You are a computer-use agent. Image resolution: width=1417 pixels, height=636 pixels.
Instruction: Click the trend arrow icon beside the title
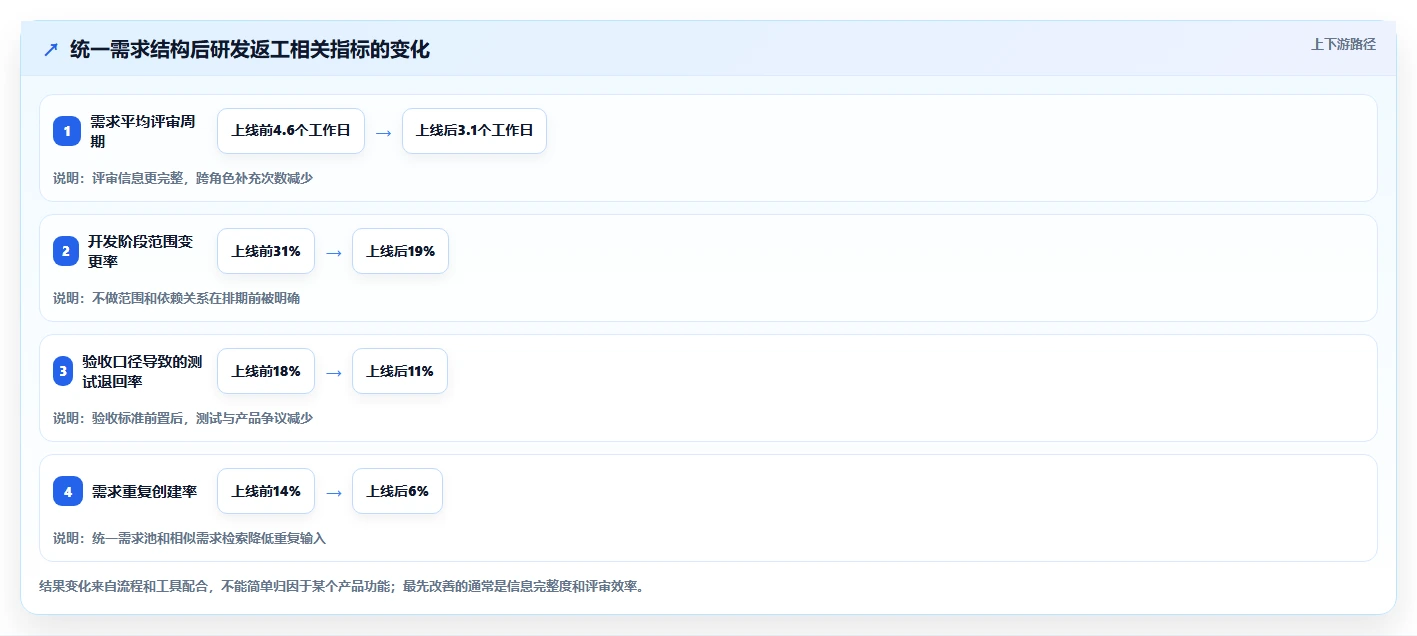pyautogui.click(x=51, y=49)
